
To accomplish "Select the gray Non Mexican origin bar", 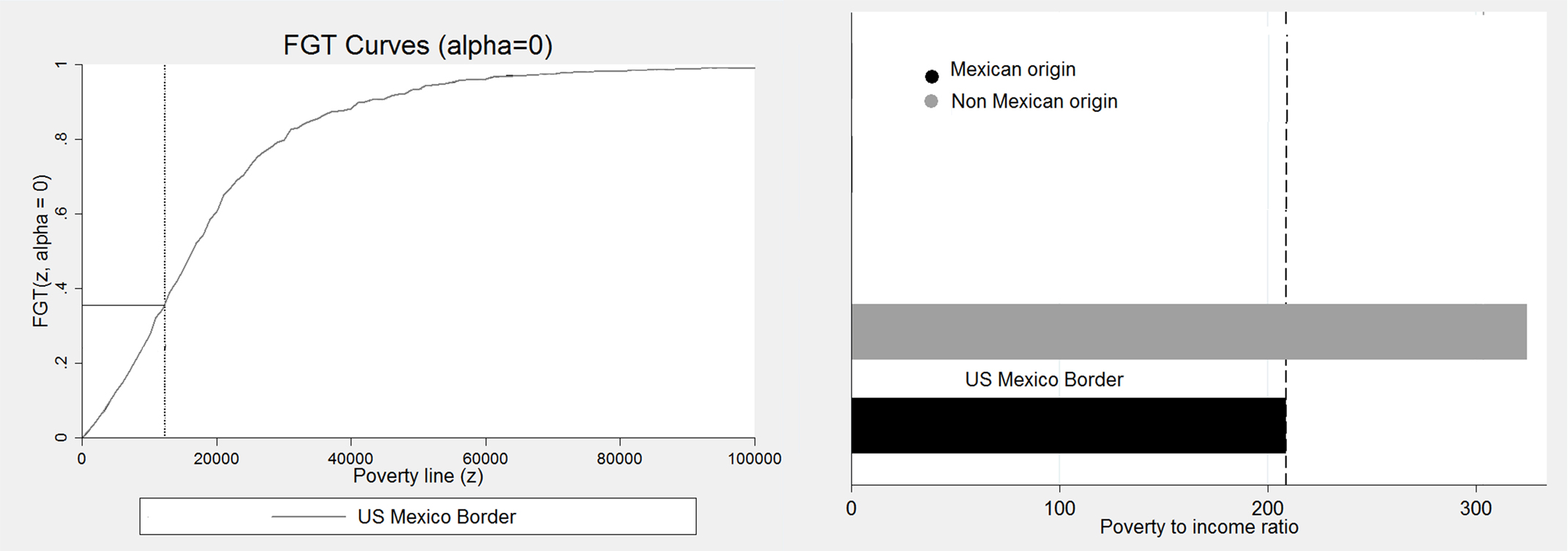I will [x=1188, y=331].
